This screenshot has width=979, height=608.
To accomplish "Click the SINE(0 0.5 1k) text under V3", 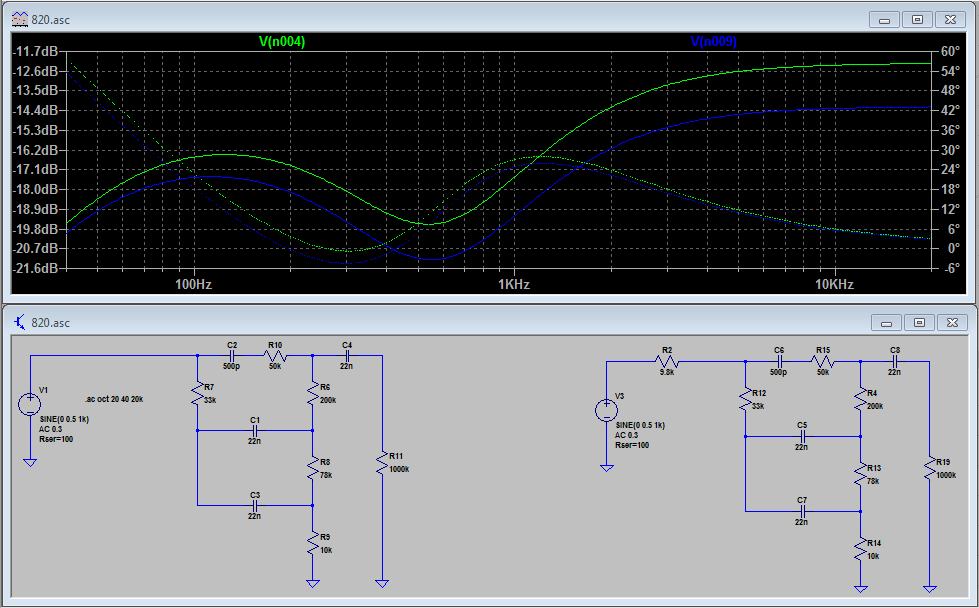I will pos(641,425).
